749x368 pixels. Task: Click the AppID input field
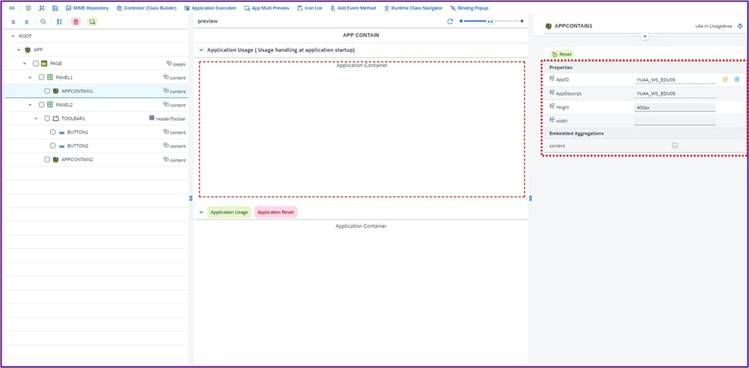point(675,80)
